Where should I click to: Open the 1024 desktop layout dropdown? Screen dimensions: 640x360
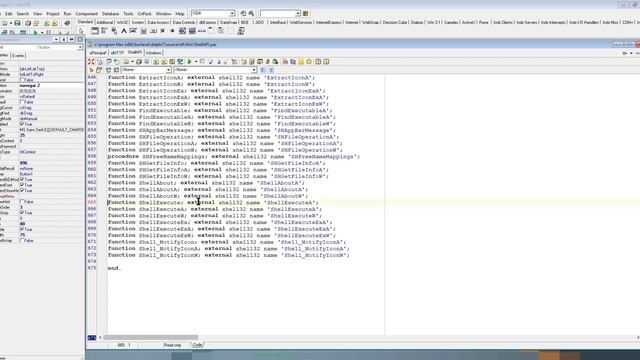pyautogui.click(x=232, y=13)
